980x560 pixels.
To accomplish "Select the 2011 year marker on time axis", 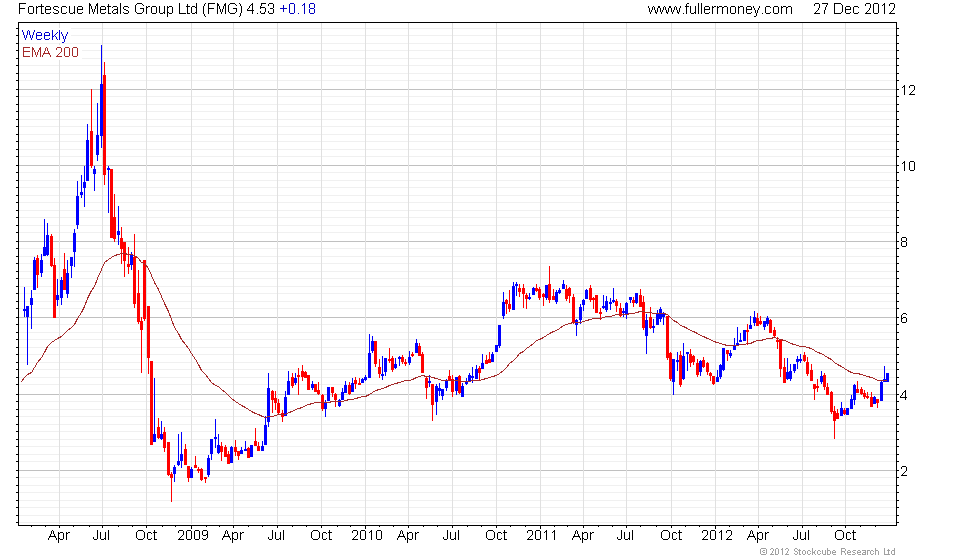I will [541, 535].
